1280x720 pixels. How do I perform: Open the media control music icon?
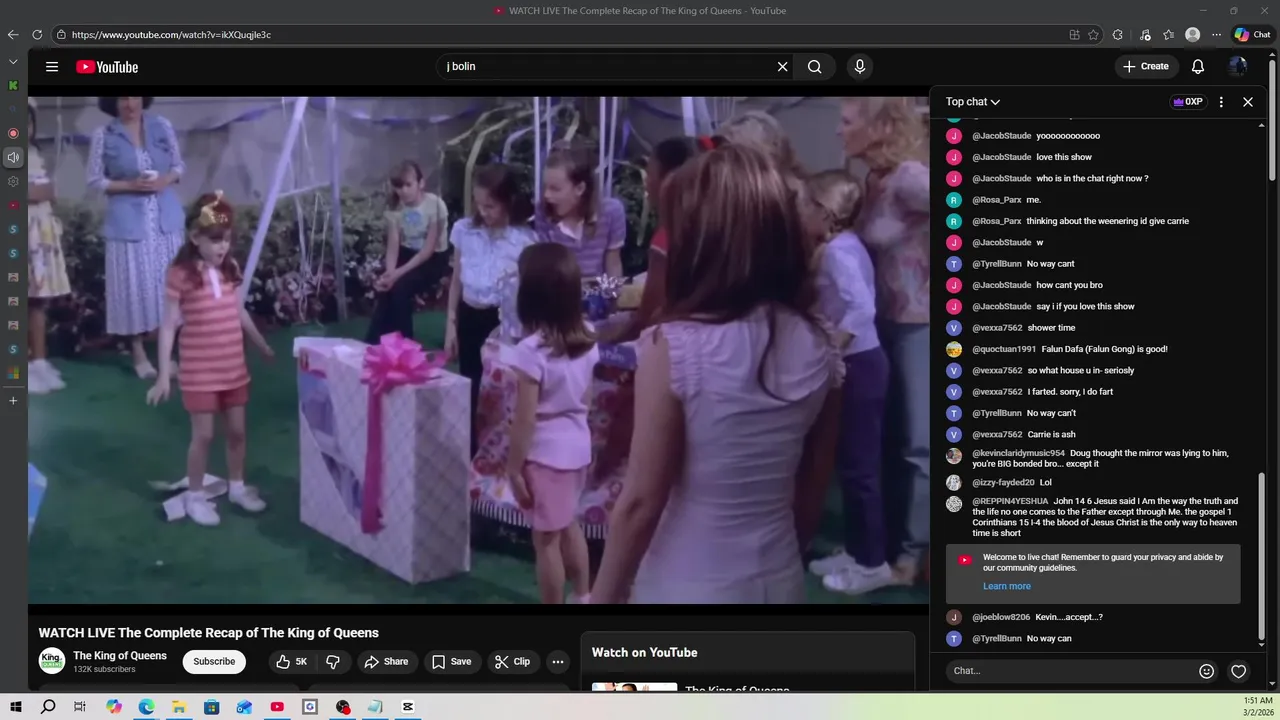(1145, 35)
